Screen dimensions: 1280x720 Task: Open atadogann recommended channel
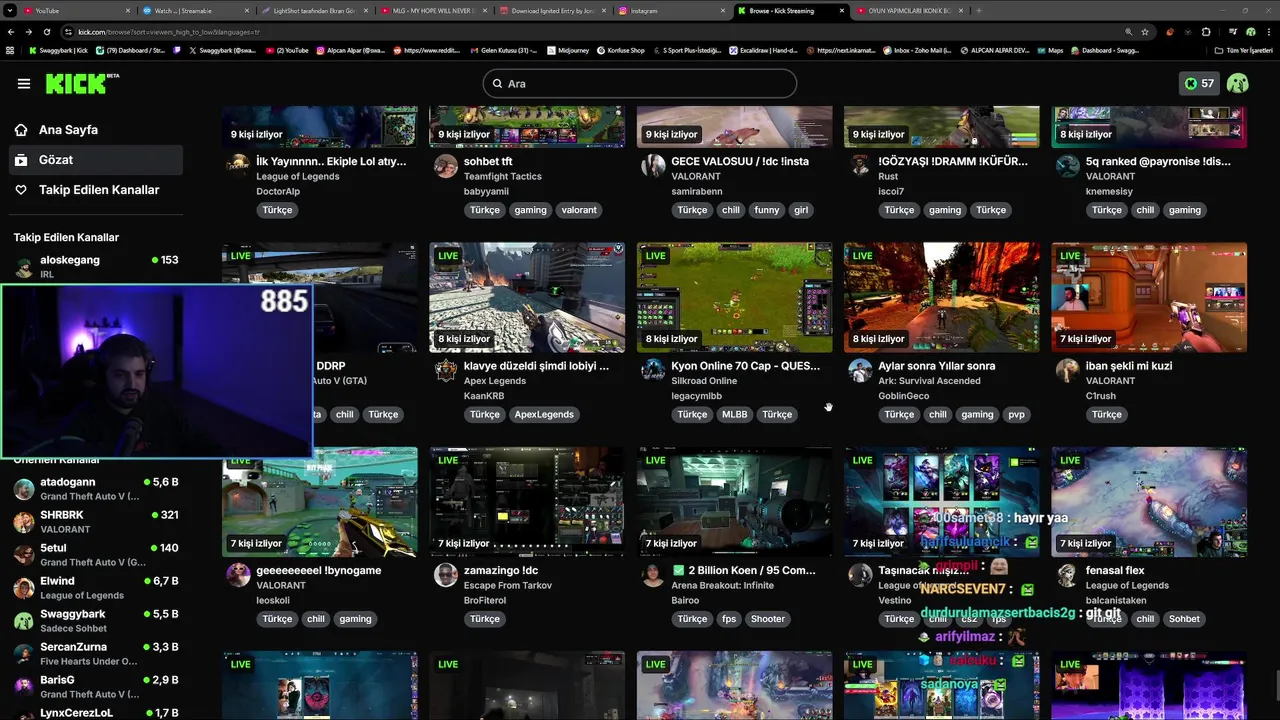[x=95, y=489]
